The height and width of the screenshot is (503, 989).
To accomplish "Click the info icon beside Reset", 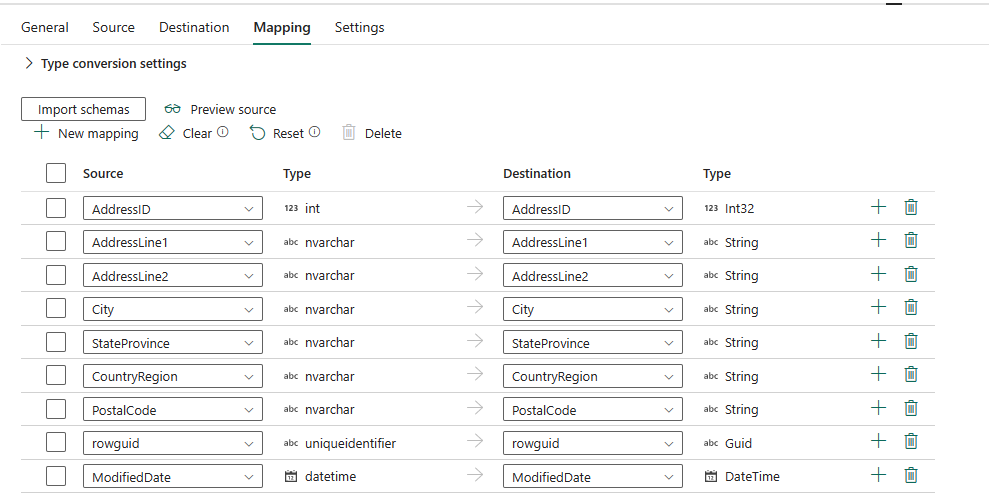I will click(314, 132).
